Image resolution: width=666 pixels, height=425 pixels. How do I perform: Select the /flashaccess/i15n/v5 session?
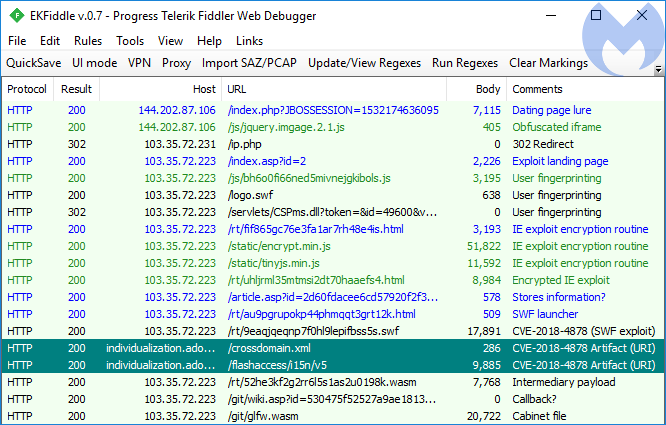(333, 365)
